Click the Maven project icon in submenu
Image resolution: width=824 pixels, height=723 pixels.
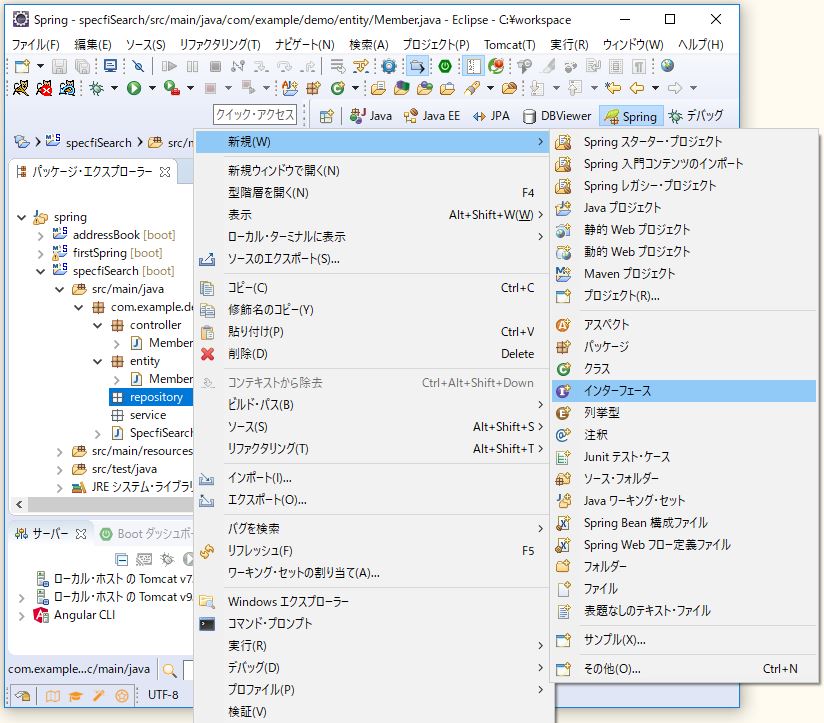(x=563, y=274)
